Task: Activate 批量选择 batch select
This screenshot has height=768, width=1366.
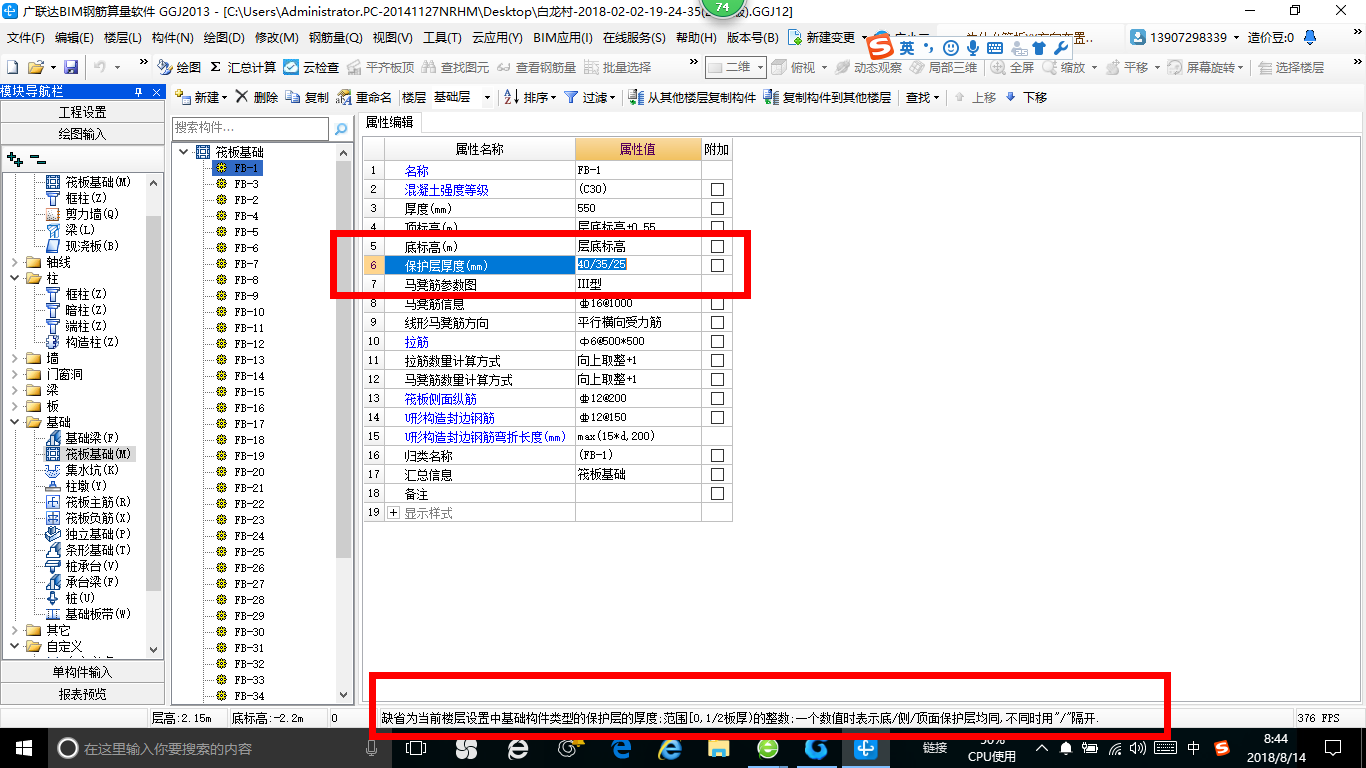Action: point(617,67)
